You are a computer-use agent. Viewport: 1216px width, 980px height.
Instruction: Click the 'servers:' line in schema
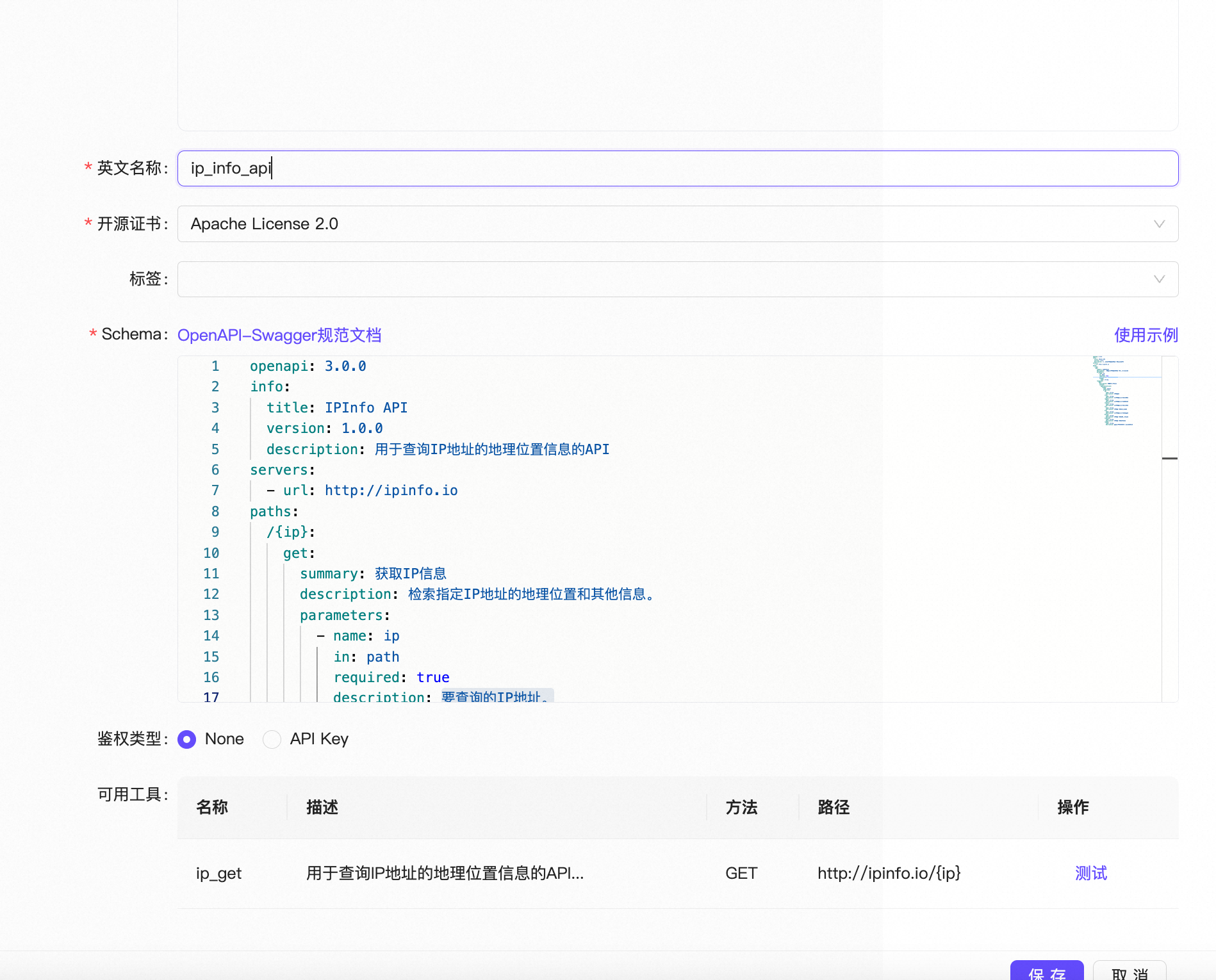tap(283, 470)
